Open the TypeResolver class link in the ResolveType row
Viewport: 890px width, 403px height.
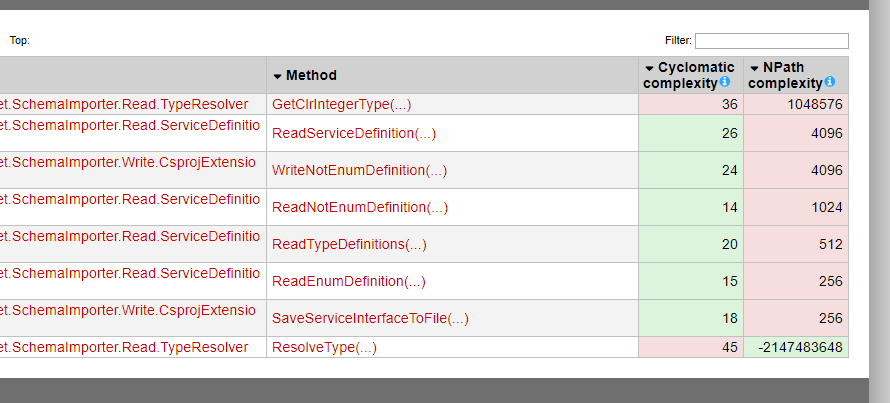[124, 347]
